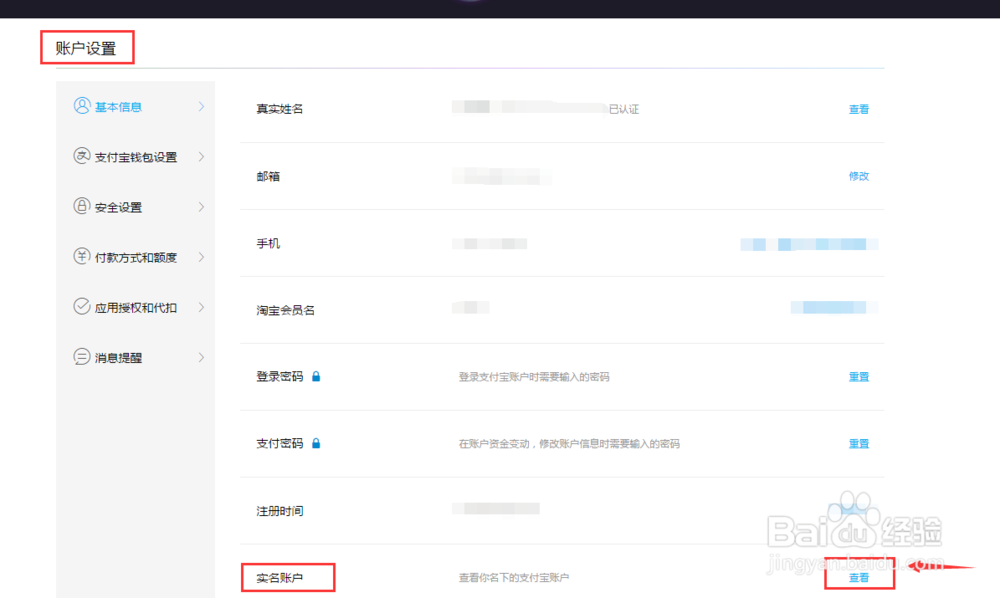Click the 支付密码 label
1000x598 pixels.
click(x=279, y=443)
